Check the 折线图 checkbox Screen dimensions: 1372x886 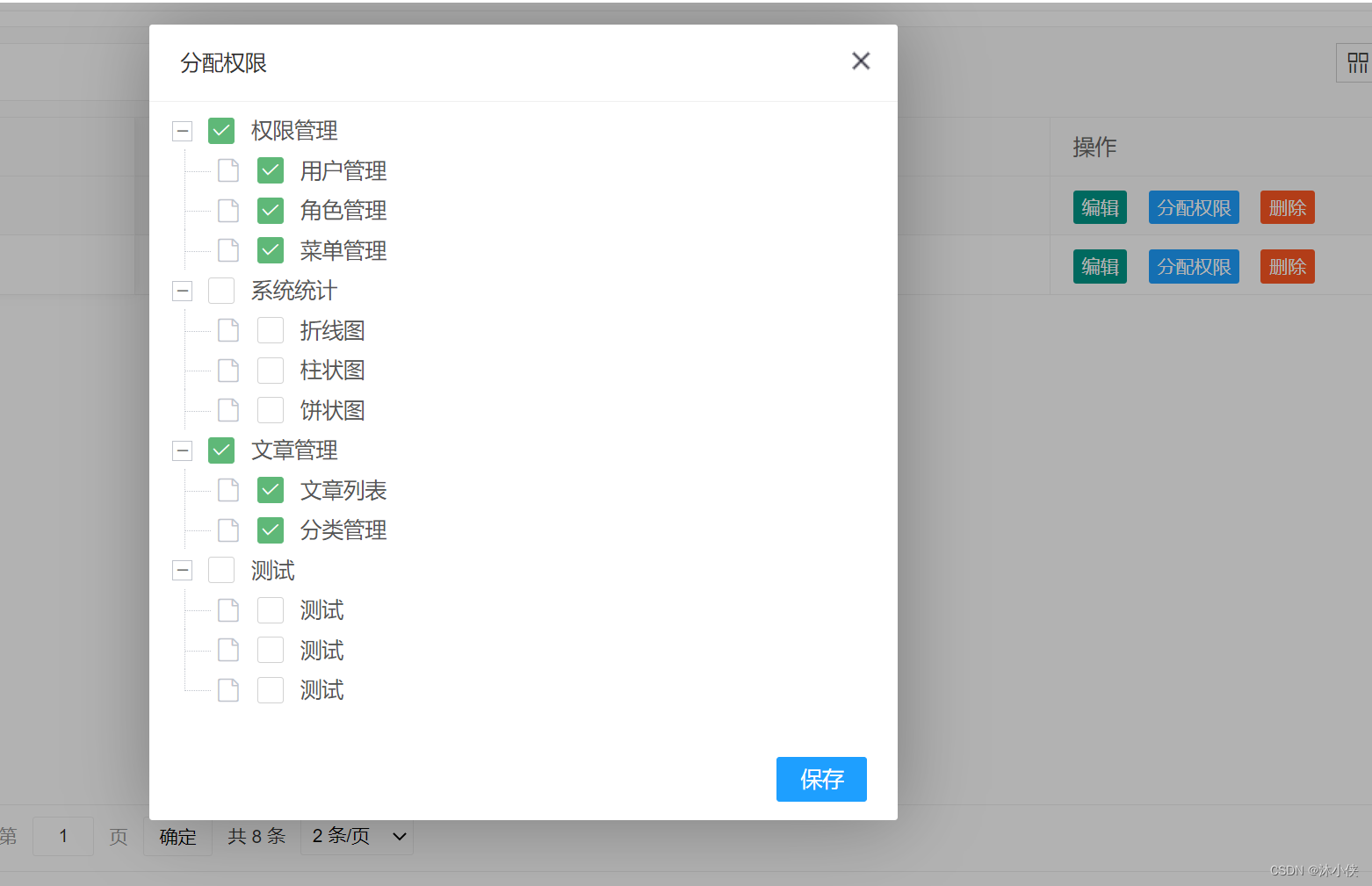pos(271,330)
